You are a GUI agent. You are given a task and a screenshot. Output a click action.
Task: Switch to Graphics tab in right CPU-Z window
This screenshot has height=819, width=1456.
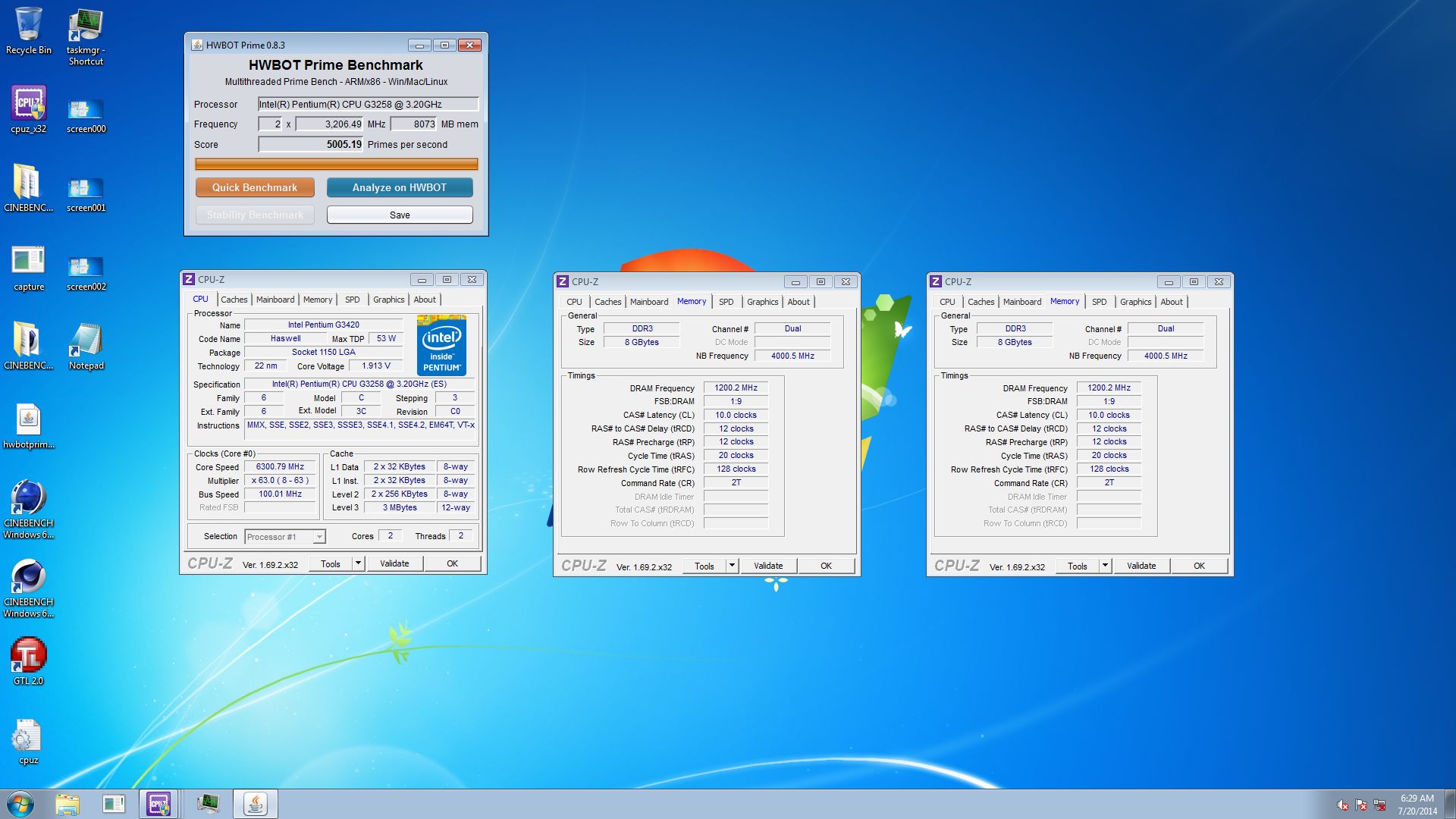[x=1135, y=302]
